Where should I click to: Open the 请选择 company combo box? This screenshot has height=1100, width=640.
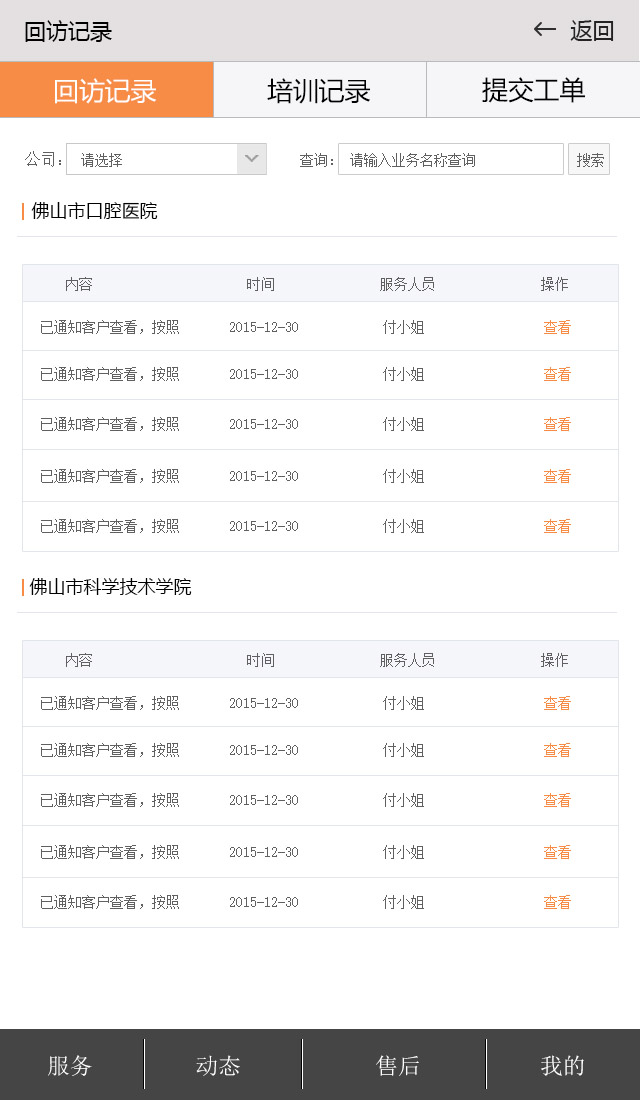(x=152, y=159)
